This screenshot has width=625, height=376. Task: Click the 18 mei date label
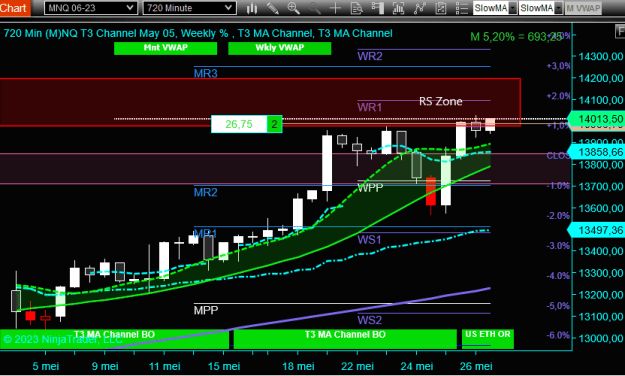click(298, 366)
